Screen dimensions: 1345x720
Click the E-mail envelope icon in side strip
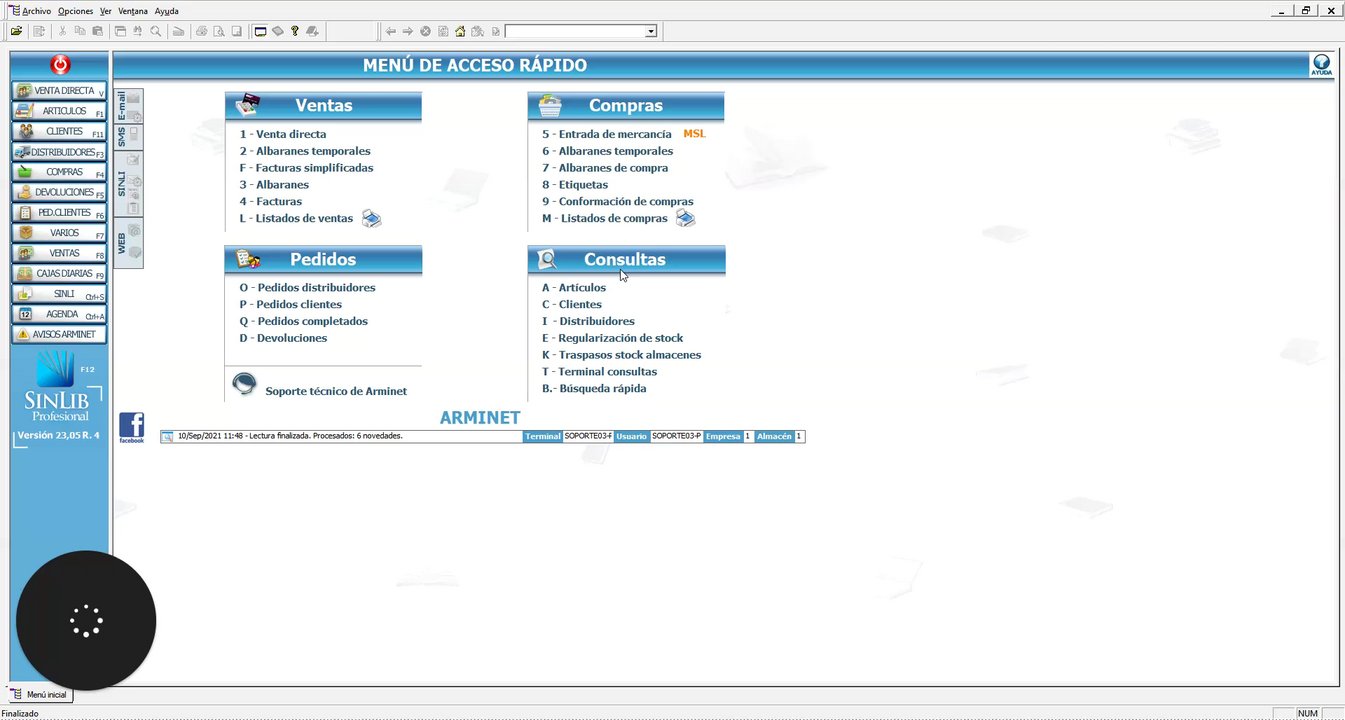(x=133, y=98)
